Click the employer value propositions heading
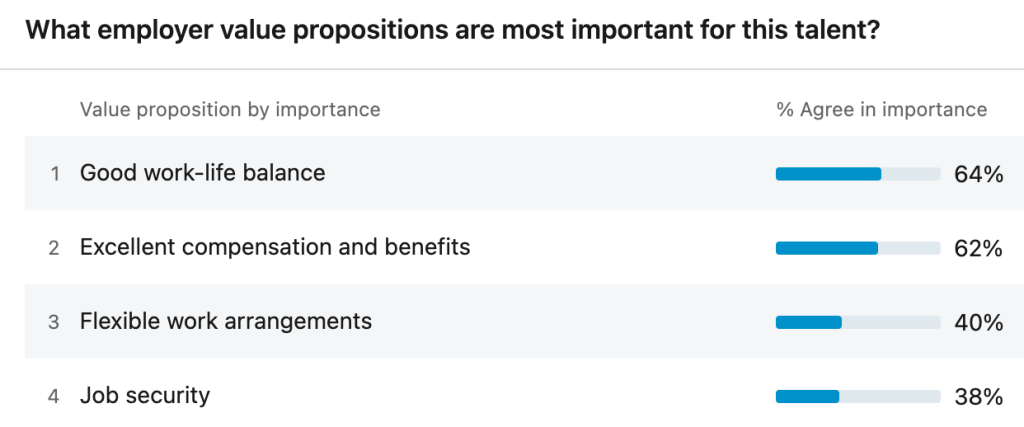Screen dimensions: 1024x427 click(452, 29)
